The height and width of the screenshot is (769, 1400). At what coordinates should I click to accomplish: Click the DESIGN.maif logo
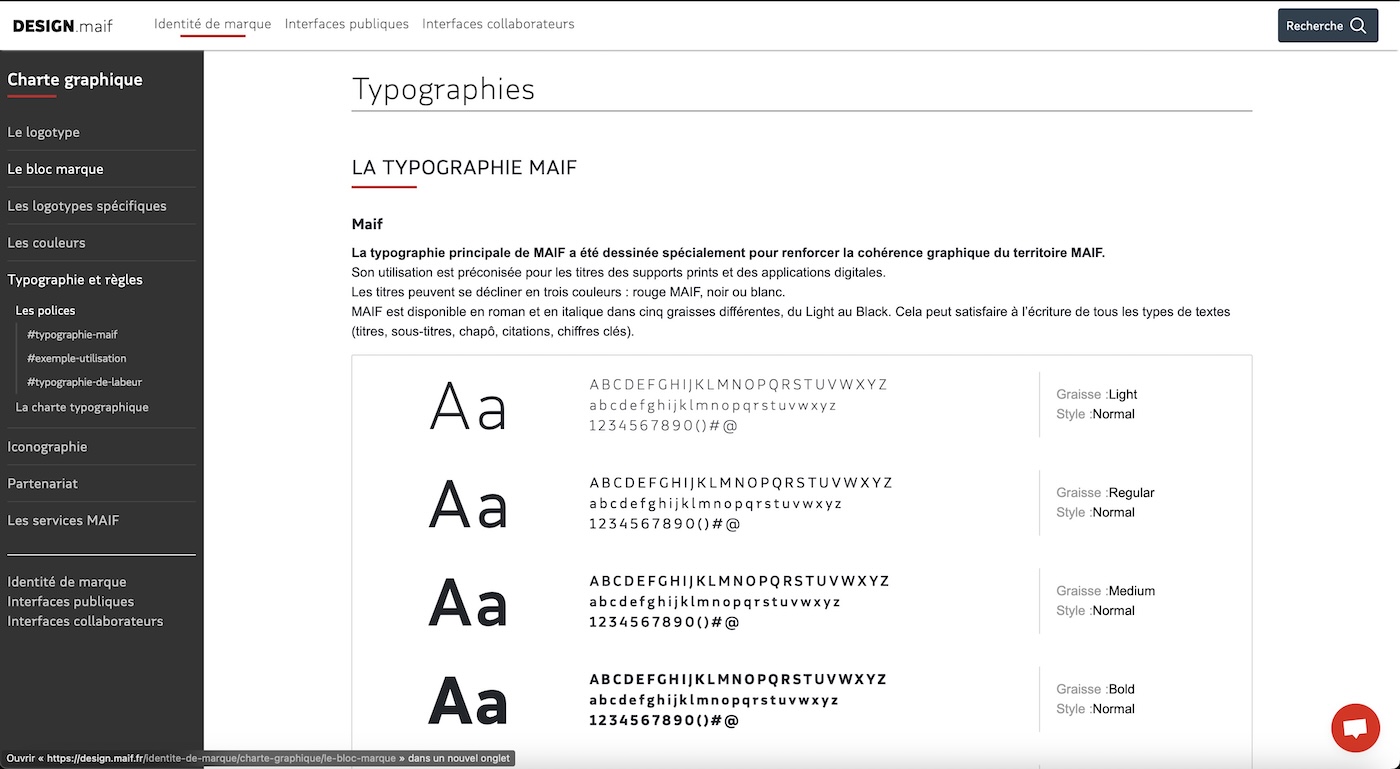tap(62, 25)
